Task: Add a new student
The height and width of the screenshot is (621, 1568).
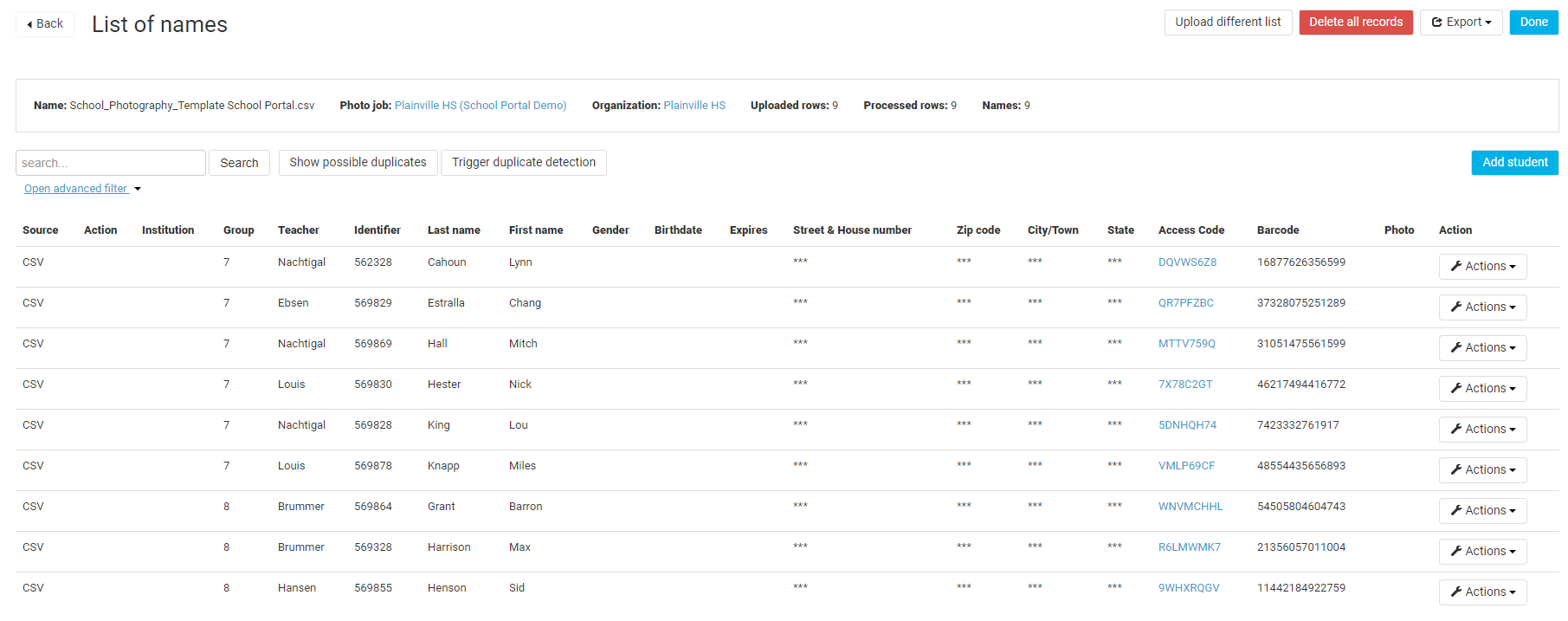Action: pyautogui.click(x=1514, y=163)
